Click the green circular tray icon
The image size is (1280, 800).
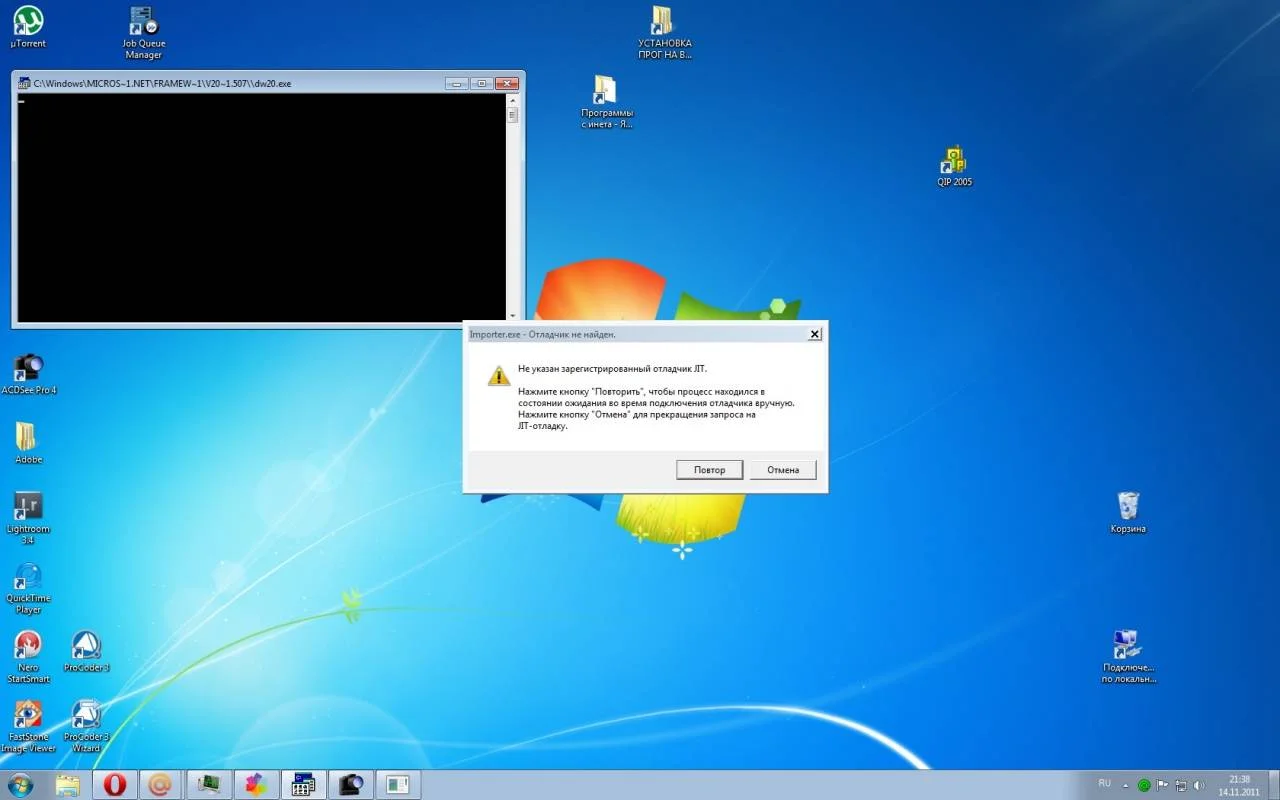click(1144, 785)
